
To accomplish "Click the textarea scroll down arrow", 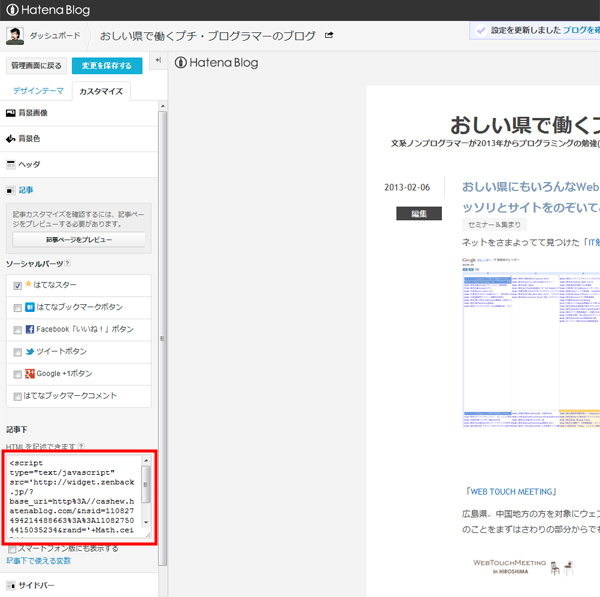I will point(146,522).
